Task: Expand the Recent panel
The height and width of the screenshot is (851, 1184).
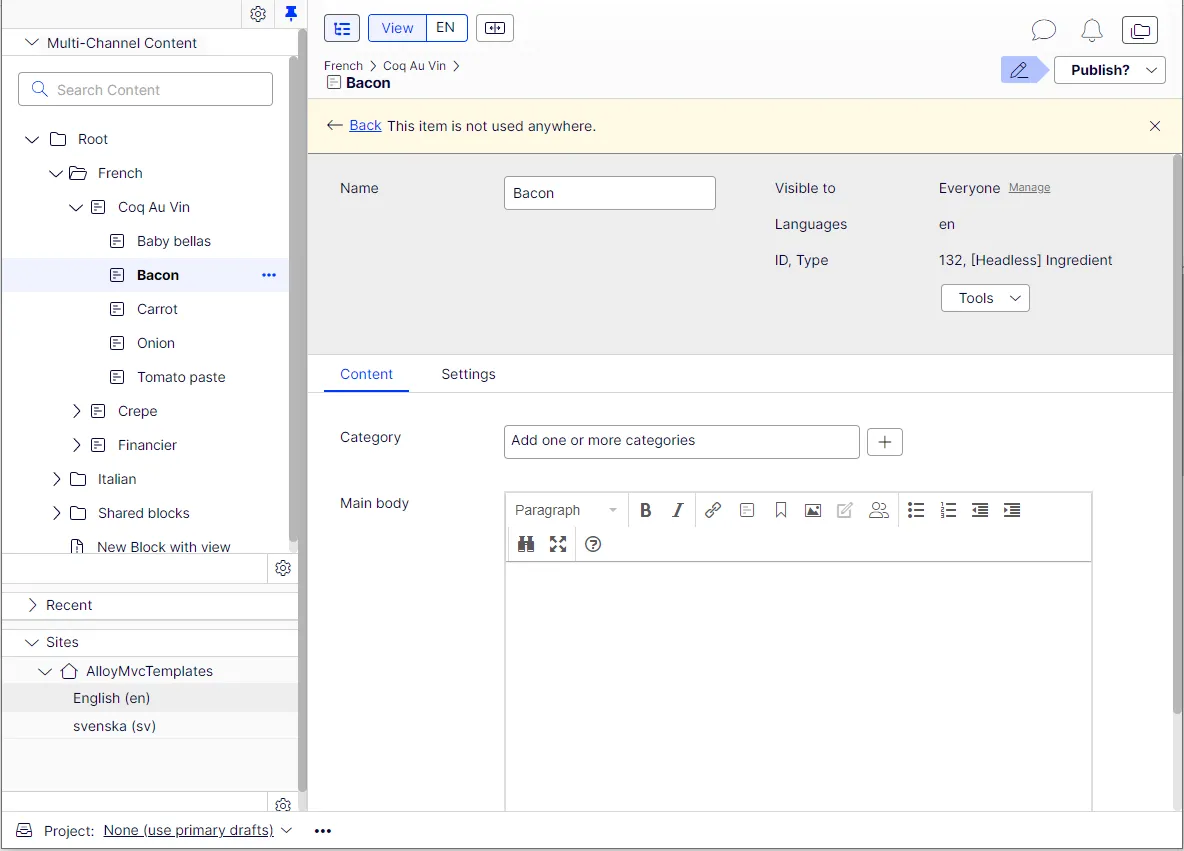Action: pyautogui.click(x=32, y=605)
